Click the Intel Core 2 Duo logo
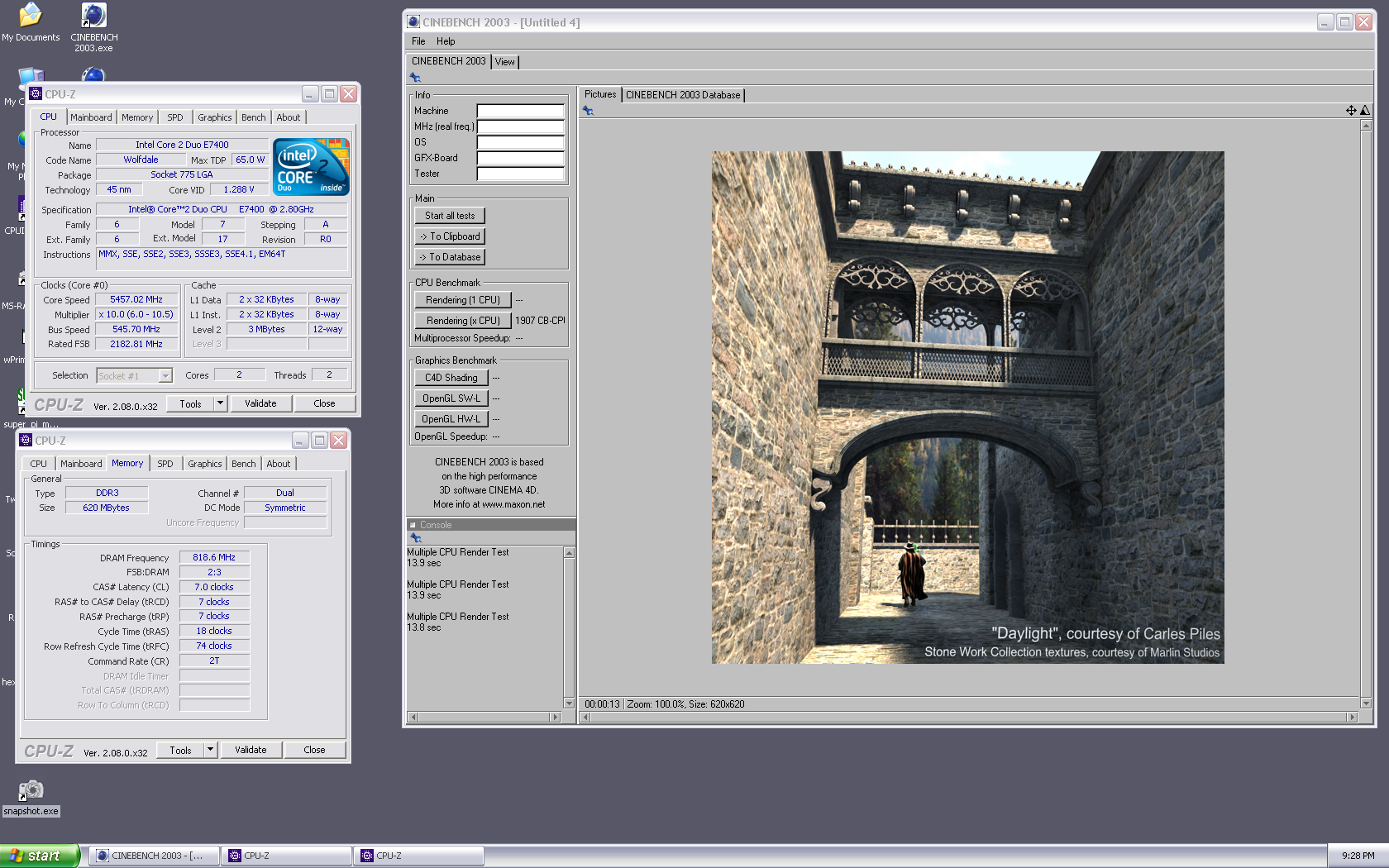Viewport: 1389px width, 868px height. pyautogui.click(x=311, y=167)
